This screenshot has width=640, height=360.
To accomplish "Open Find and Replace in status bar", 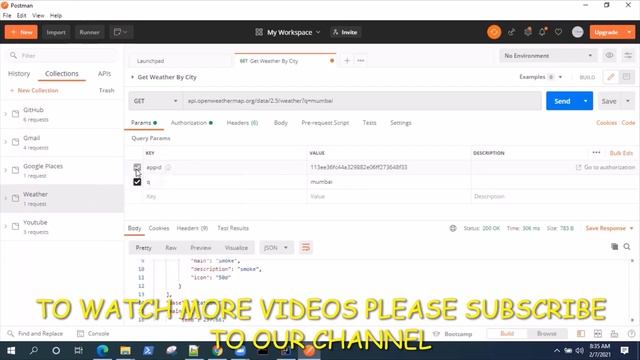I will tap(35, 333).
